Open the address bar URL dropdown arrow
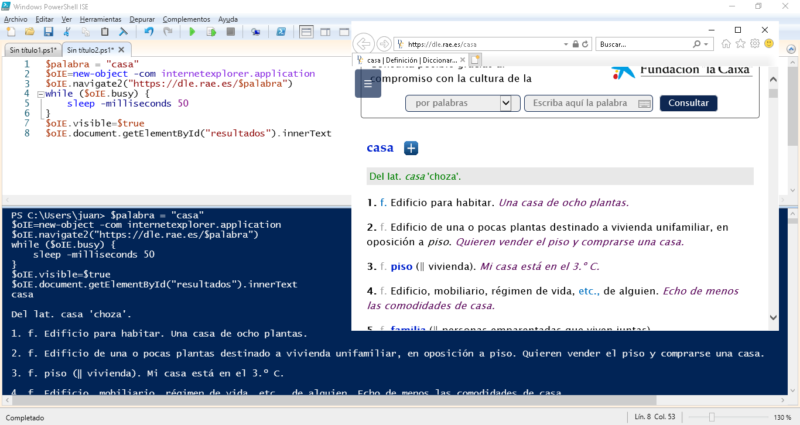 [568, 44]
